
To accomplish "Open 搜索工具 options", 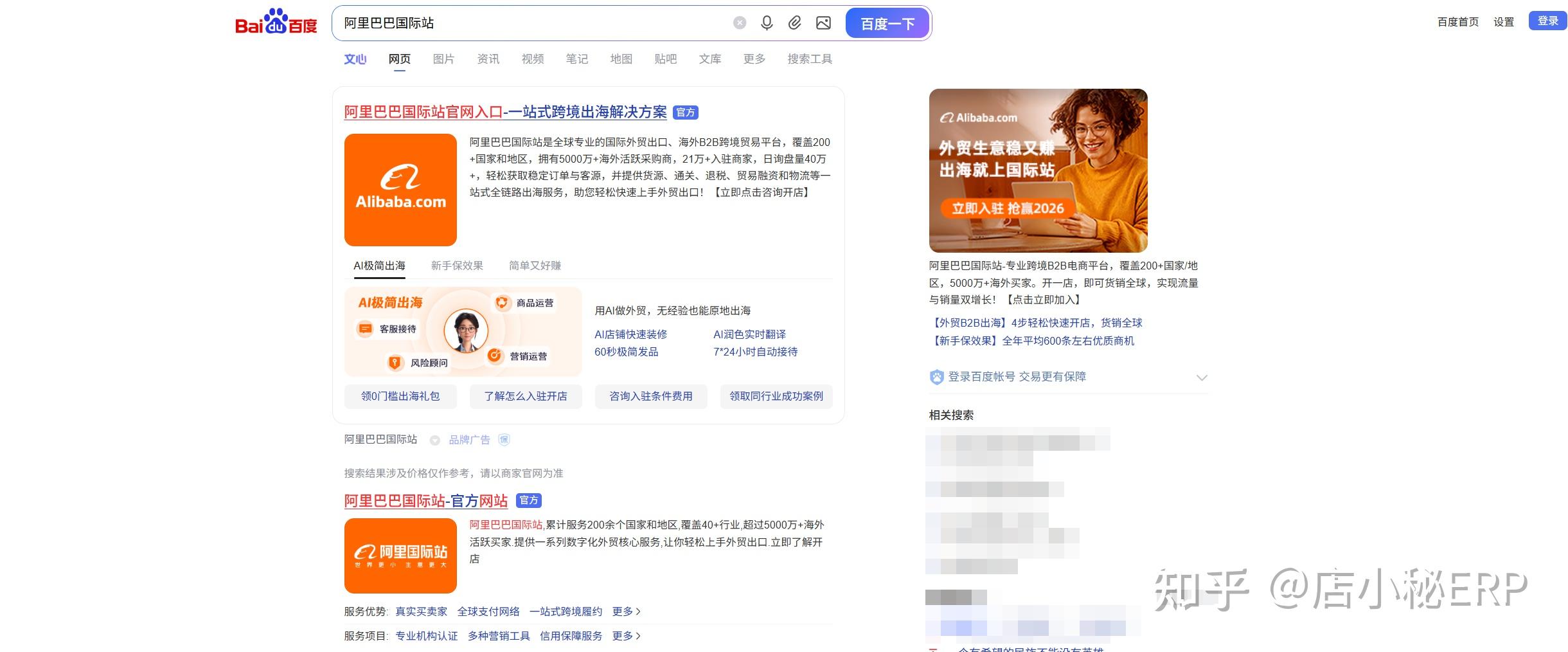I will coord(810,59).
